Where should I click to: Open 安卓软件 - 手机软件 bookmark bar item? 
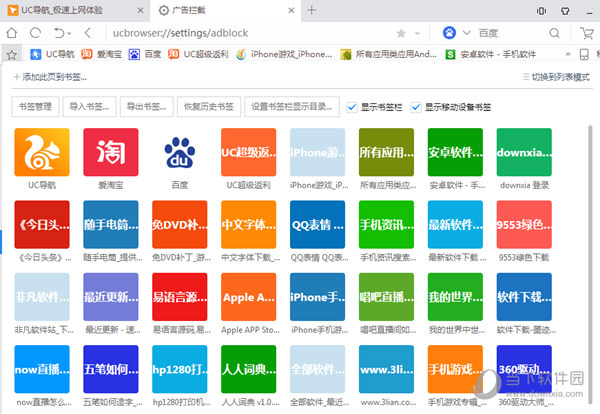(491, 54)
